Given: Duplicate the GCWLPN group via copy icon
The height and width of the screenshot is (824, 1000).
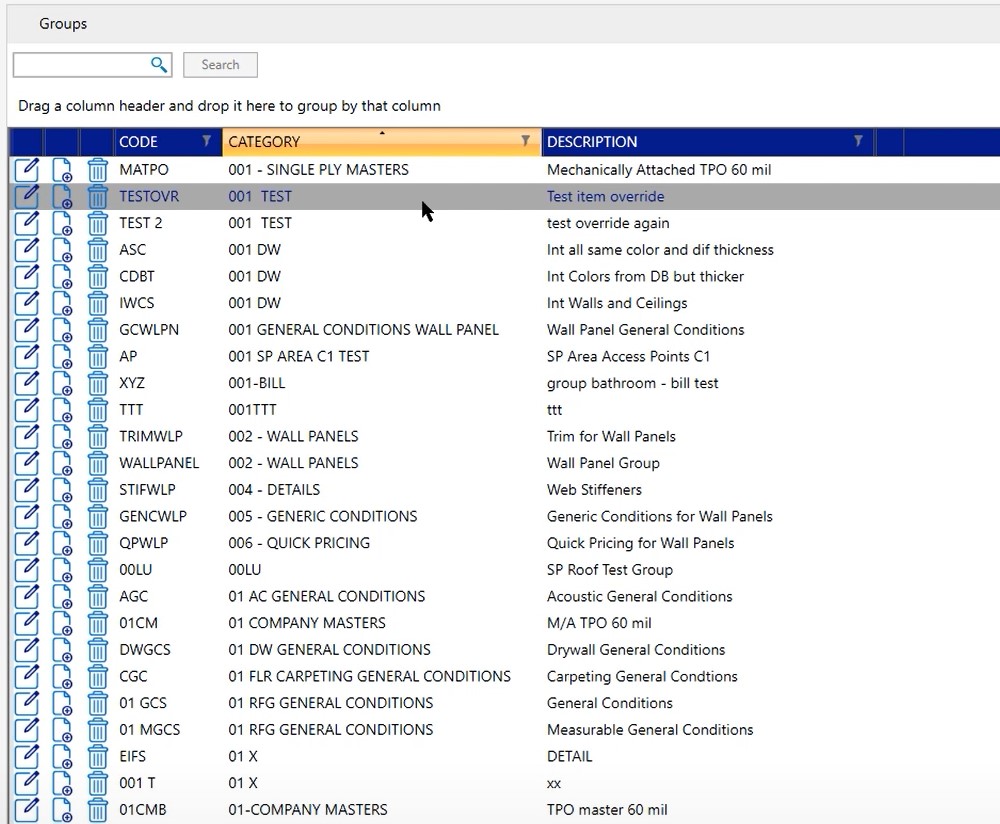Looking at the screenshot, I should coord(62,330).
